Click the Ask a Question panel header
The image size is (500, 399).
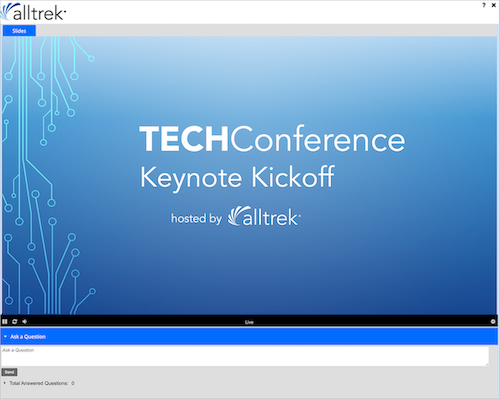click(249, 336)
